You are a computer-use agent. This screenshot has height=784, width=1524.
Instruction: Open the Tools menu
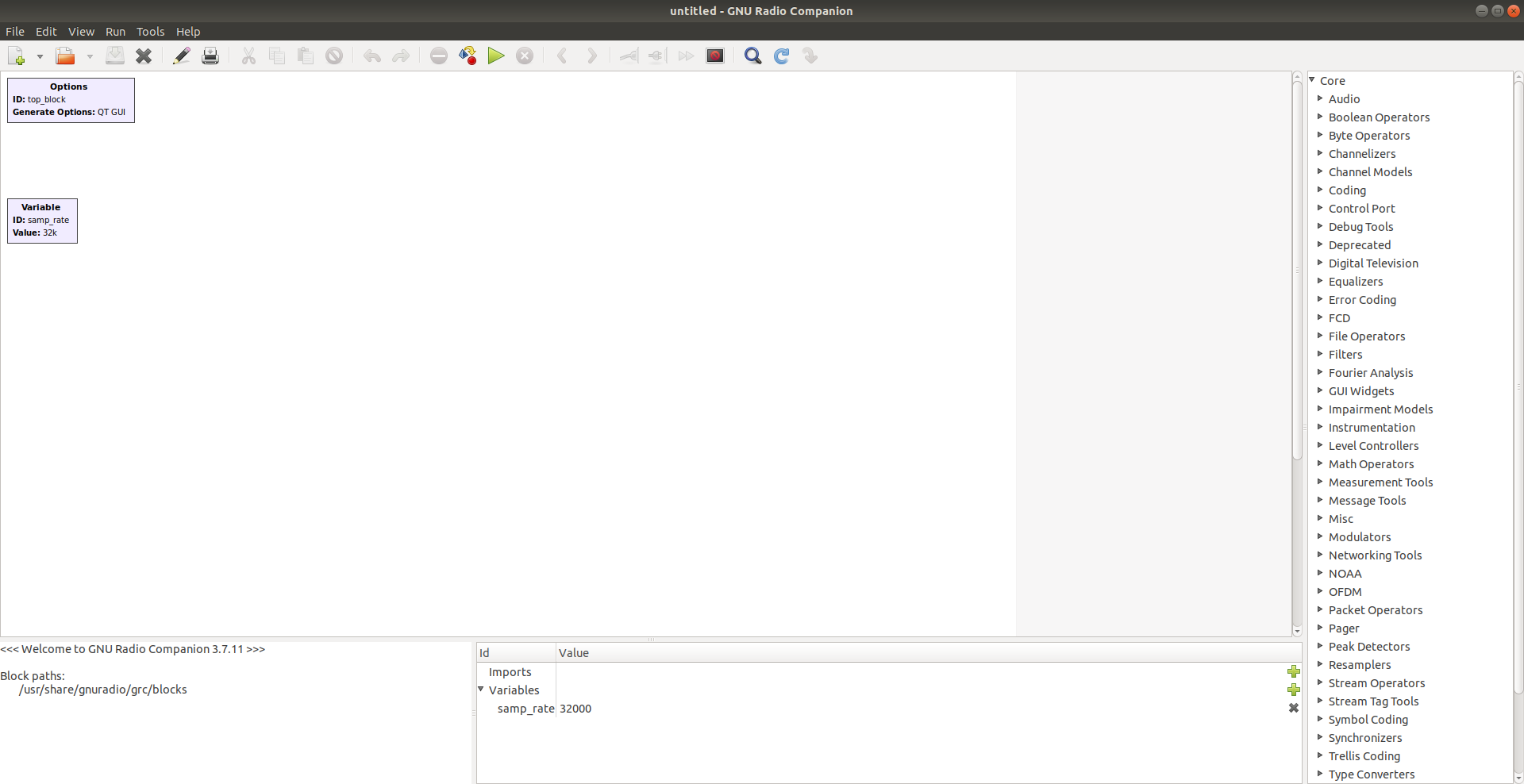click(151, 31)
